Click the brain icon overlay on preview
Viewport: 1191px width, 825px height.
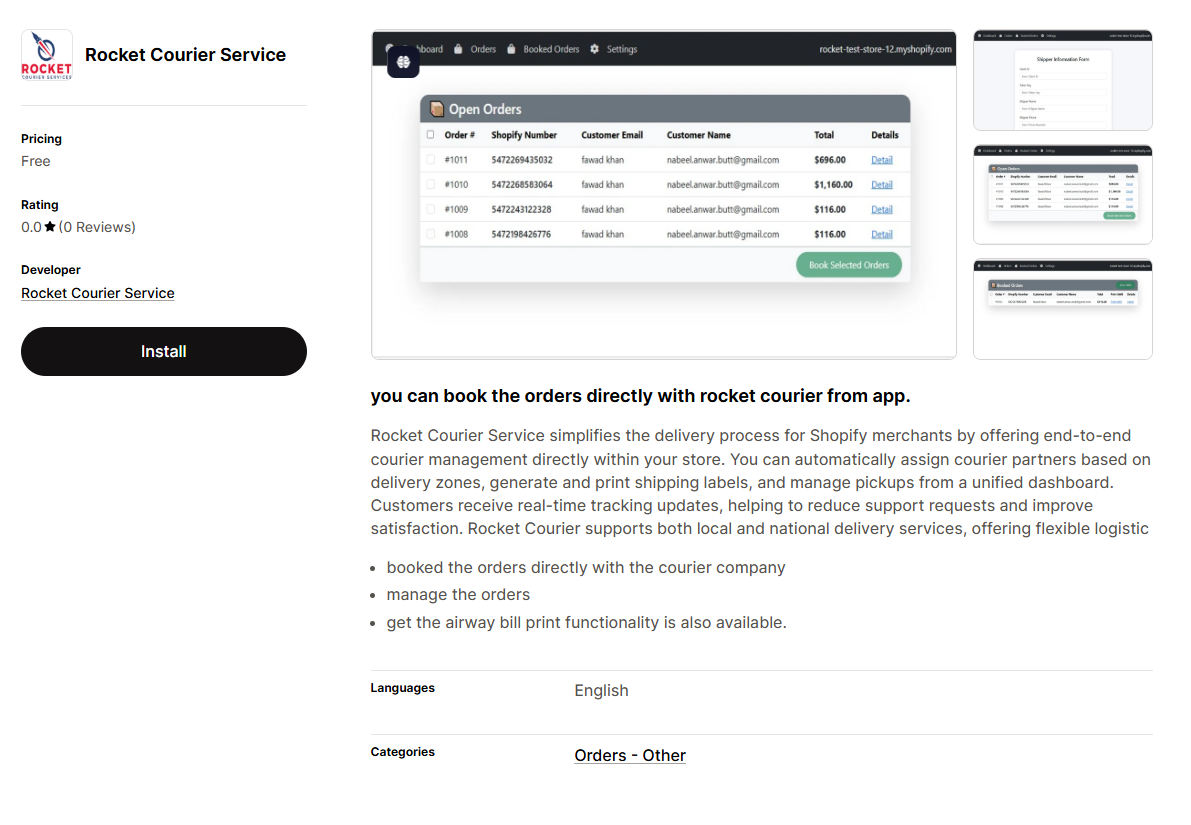point(403,62)
